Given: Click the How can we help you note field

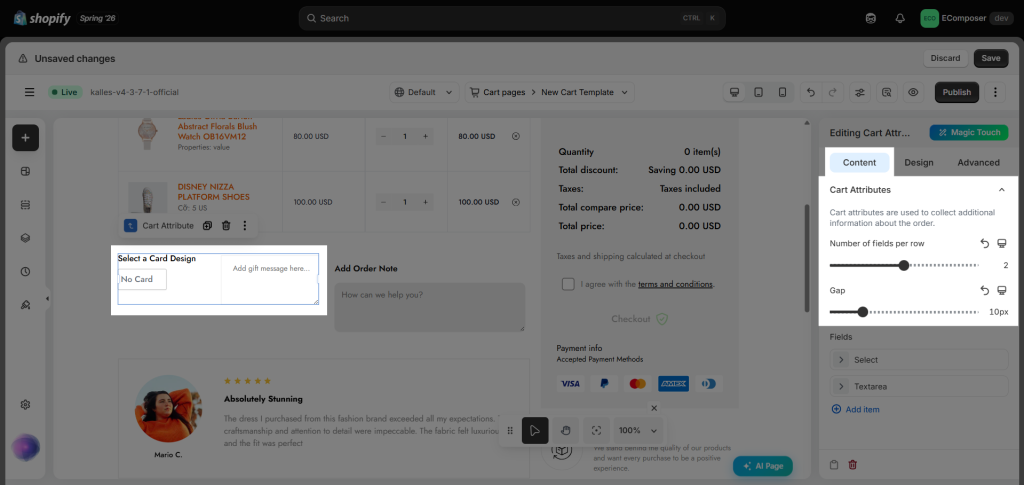Looking at the screenshot, I should [x=430, y=307].
